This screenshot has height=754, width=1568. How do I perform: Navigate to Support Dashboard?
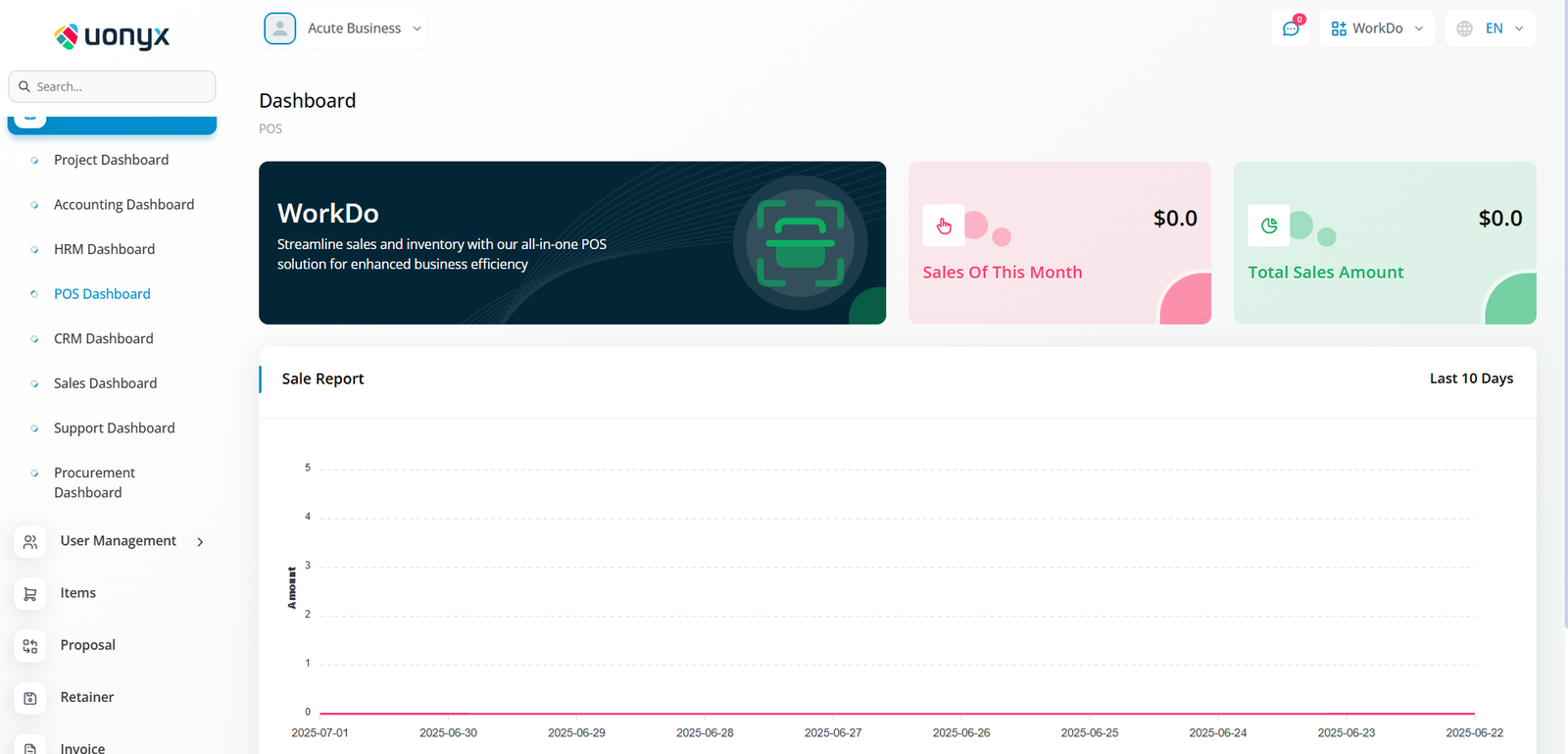pos(114,427)
